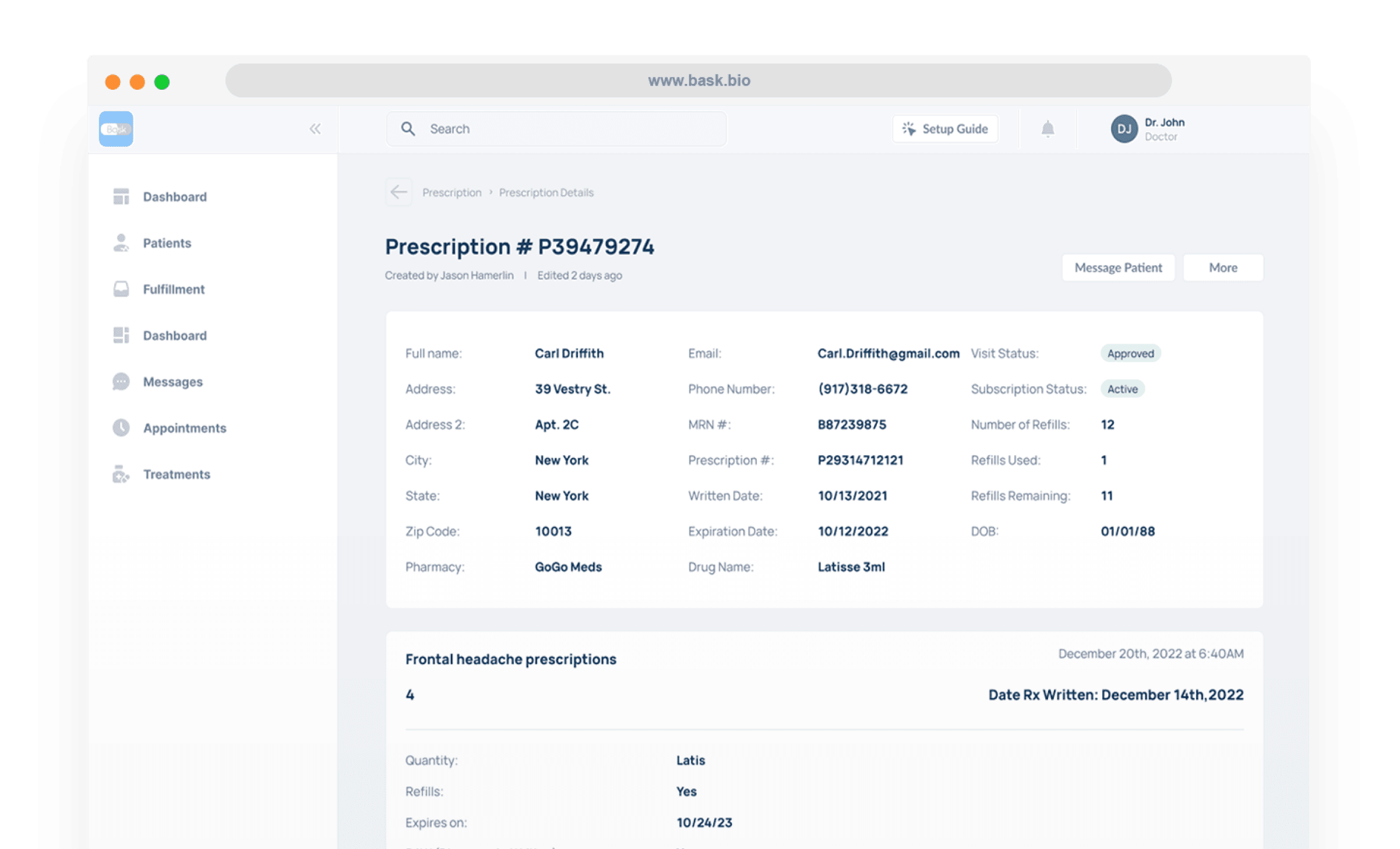Collapse the sidebar with double-chevron
1400x849 pixels.
click(315, 129)
